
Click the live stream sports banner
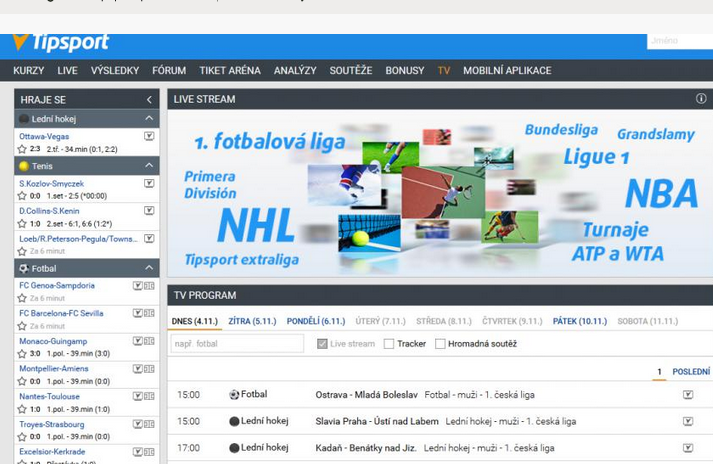pyautogui.click(x=440, y=193)
